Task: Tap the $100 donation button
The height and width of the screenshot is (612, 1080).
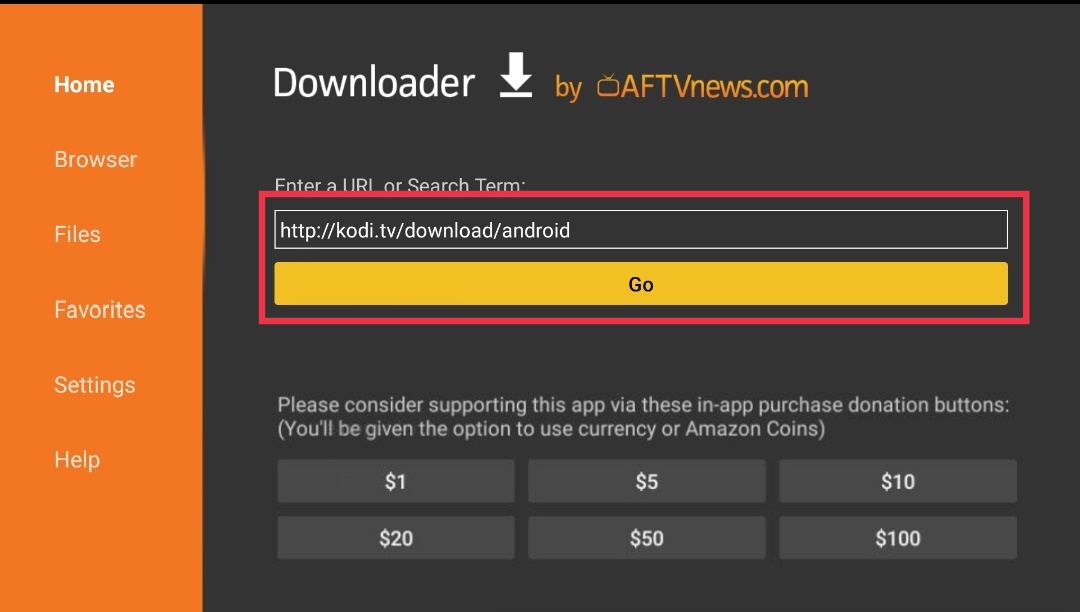Action: [x=897, y=538]
